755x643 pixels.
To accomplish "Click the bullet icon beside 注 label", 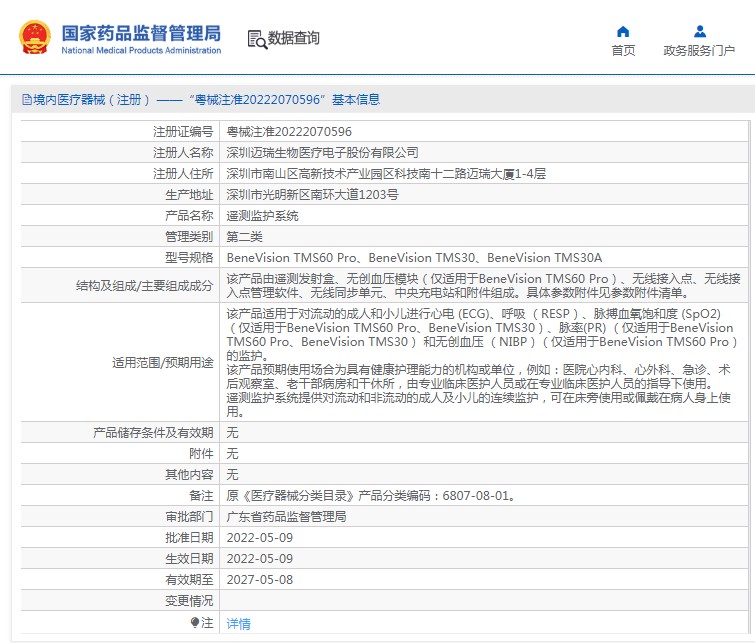I will point(194,623).
